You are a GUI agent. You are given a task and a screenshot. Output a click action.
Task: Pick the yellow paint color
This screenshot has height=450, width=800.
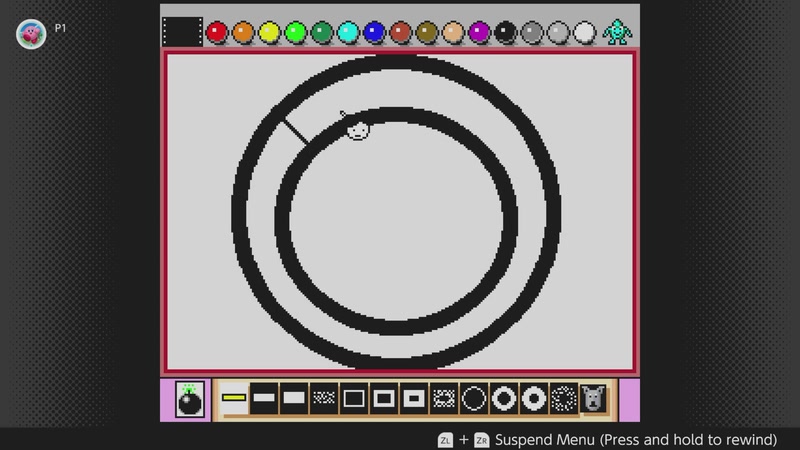(x=269, y=32)
